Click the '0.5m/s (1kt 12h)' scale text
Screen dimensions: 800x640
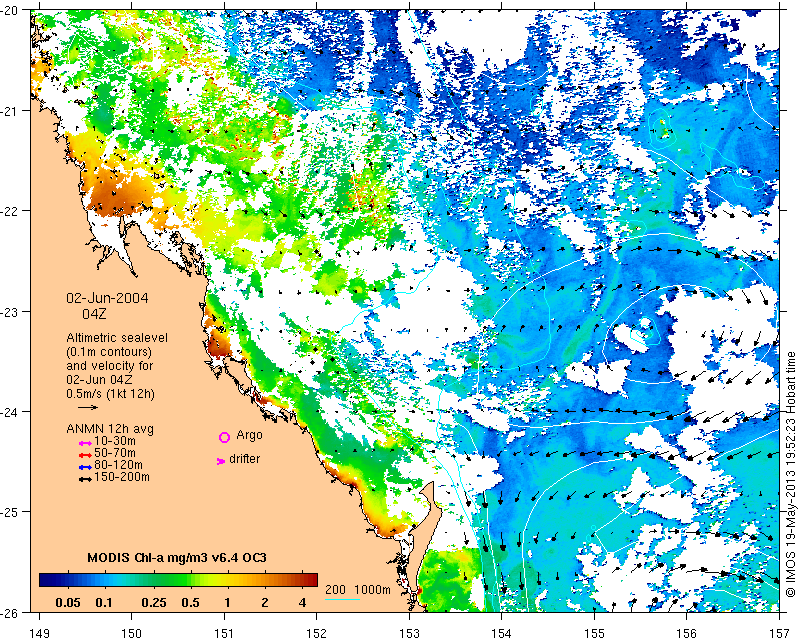tap(110, 393)
